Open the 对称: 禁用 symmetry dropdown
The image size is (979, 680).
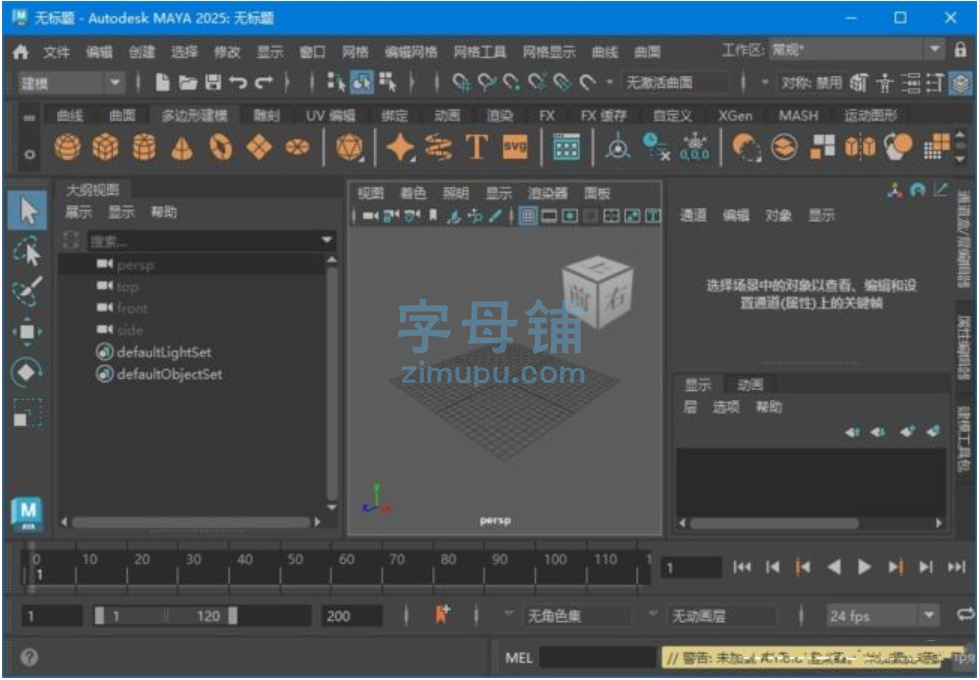click(x=812, y=82)
